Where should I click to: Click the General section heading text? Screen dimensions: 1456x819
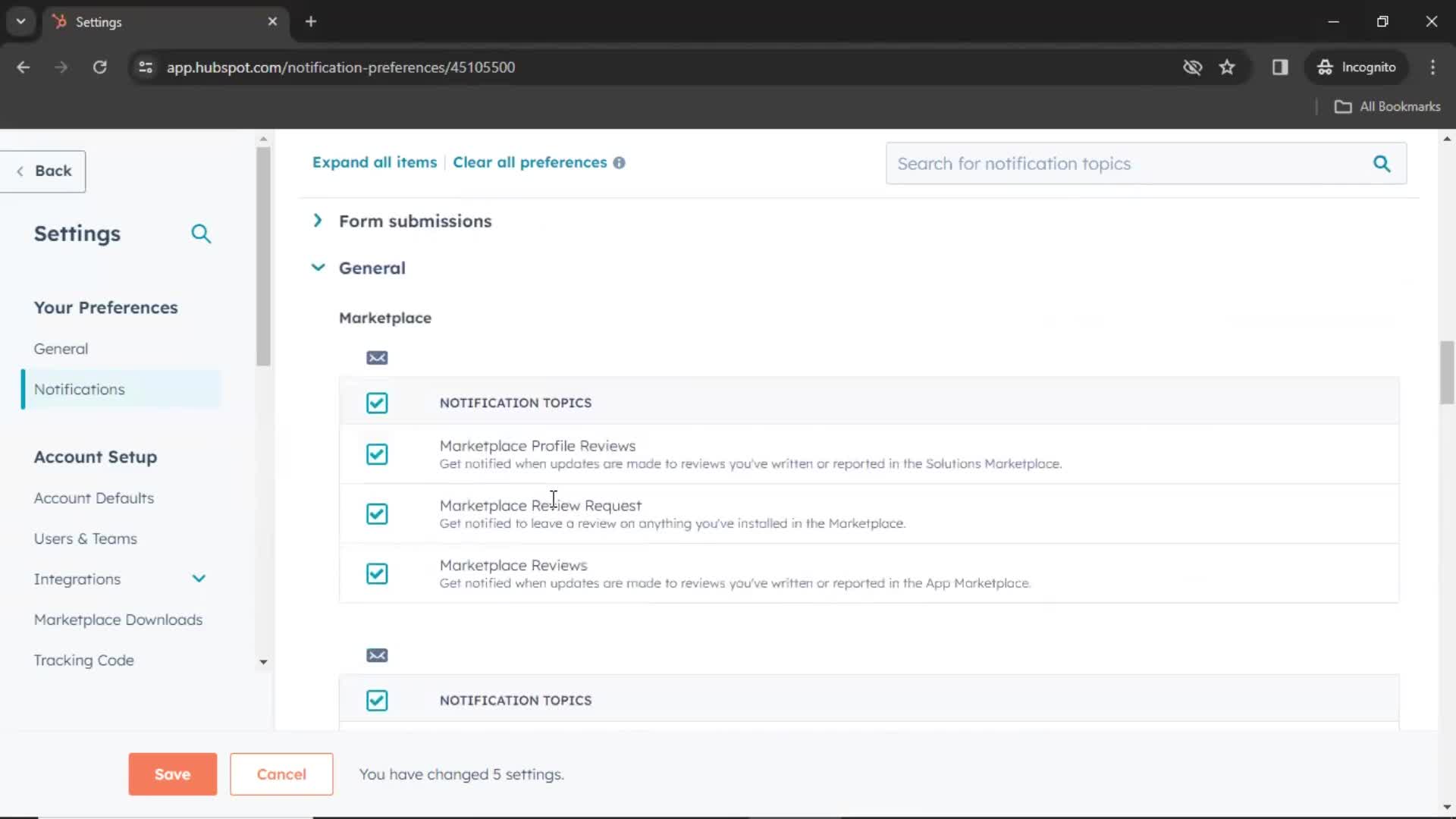[x=372, y=268]
